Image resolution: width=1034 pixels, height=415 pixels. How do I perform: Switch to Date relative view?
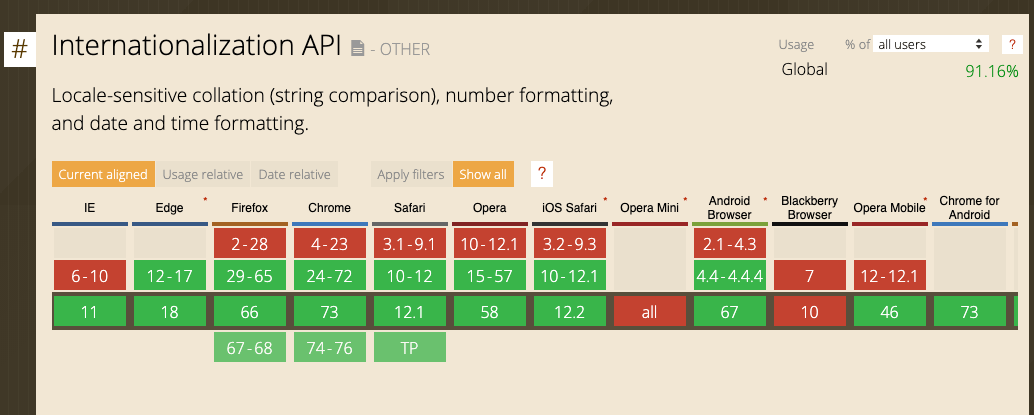coord(294,174)
